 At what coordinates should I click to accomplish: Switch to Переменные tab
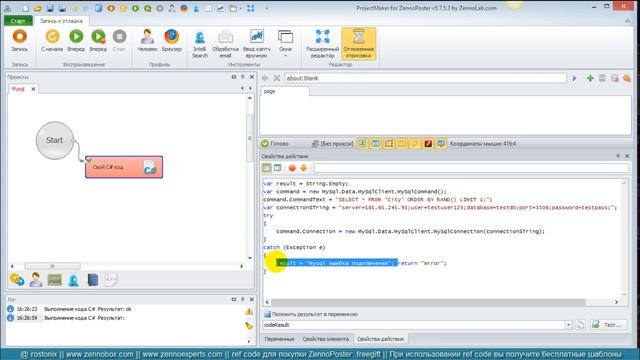(x=279, y=339)
